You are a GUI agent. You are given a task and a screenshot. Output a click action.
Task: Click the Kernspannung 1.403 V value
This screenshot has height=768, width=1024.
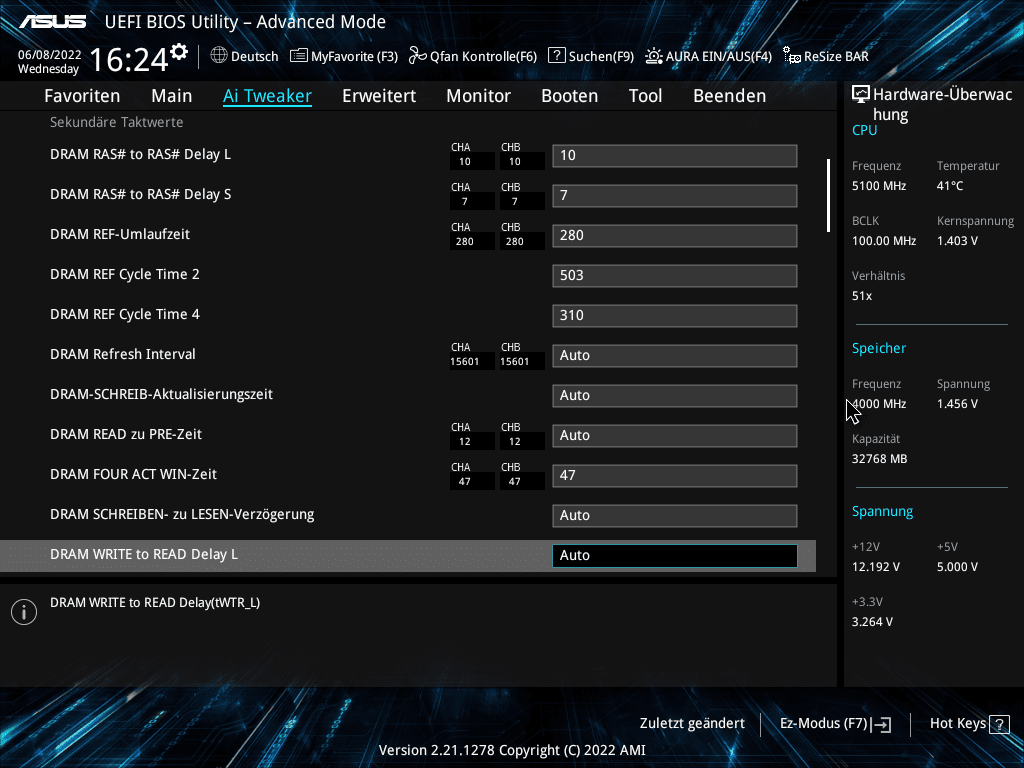point(957,241)
